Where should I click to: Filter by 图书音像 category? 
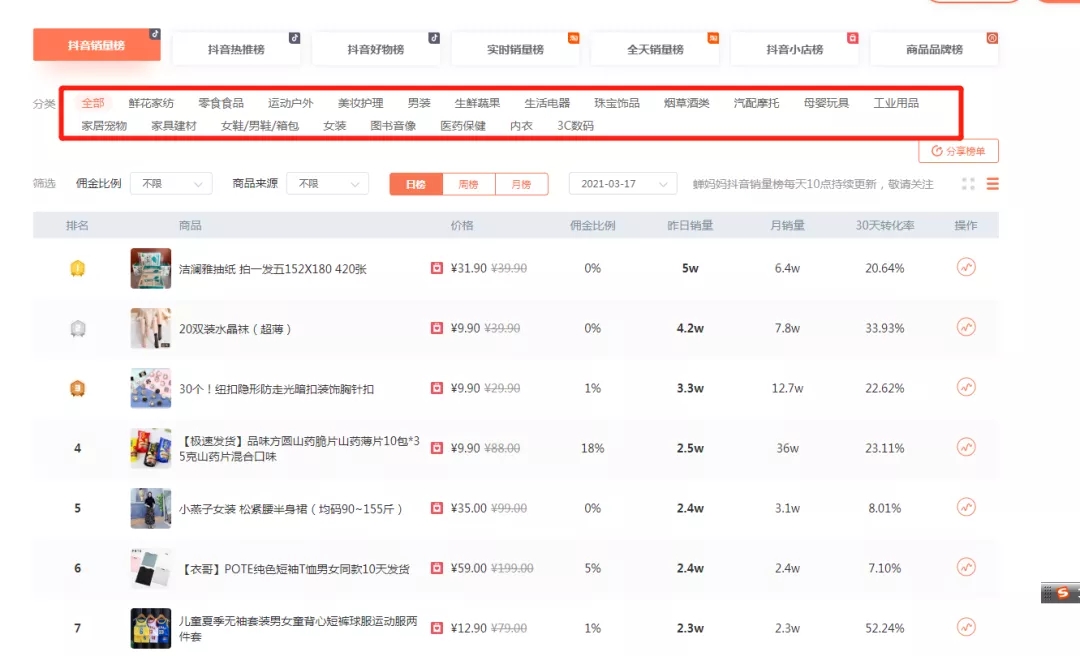pyautogui.click(x=393, y=125)
